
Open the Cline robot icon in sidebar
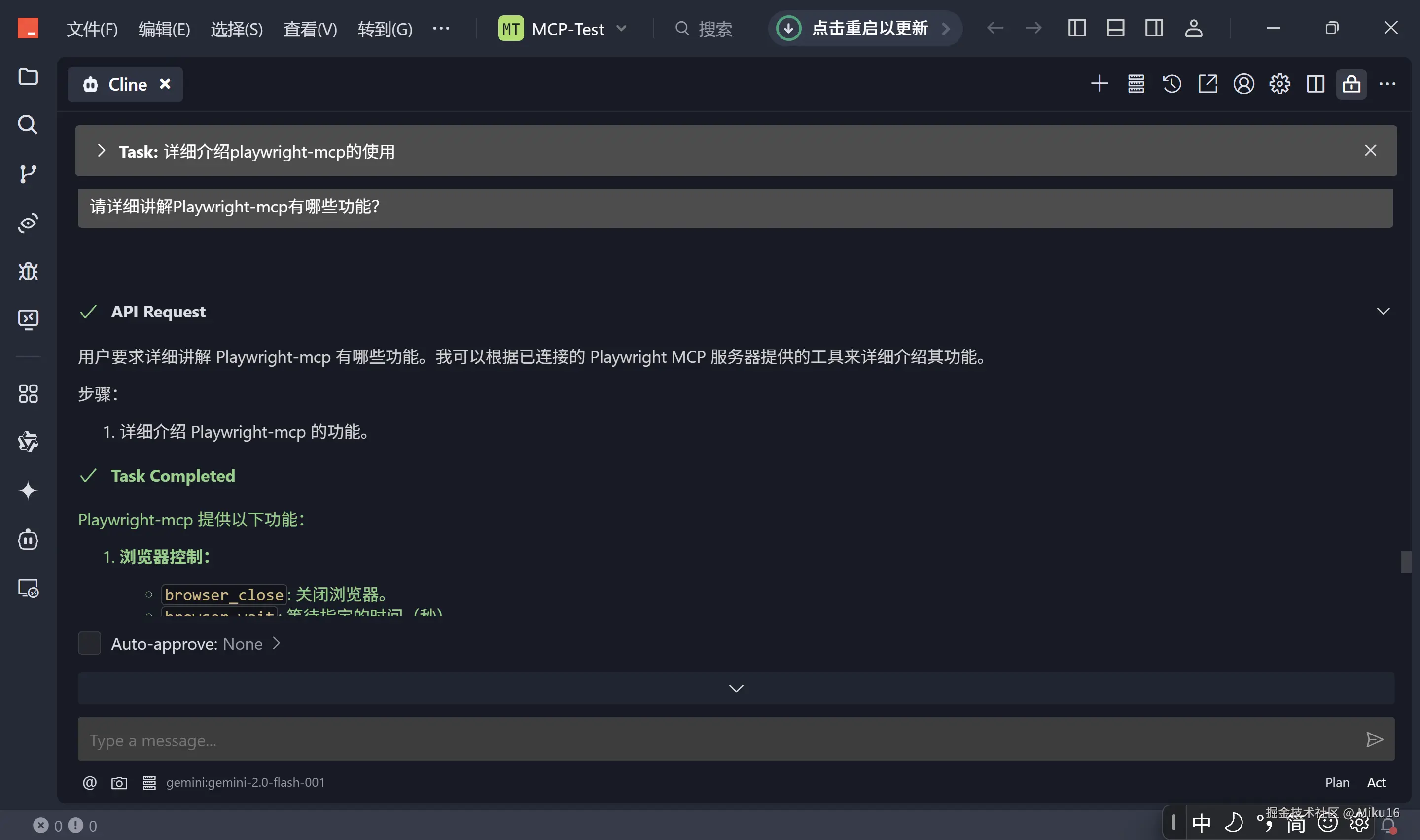[x=28, y=539]
